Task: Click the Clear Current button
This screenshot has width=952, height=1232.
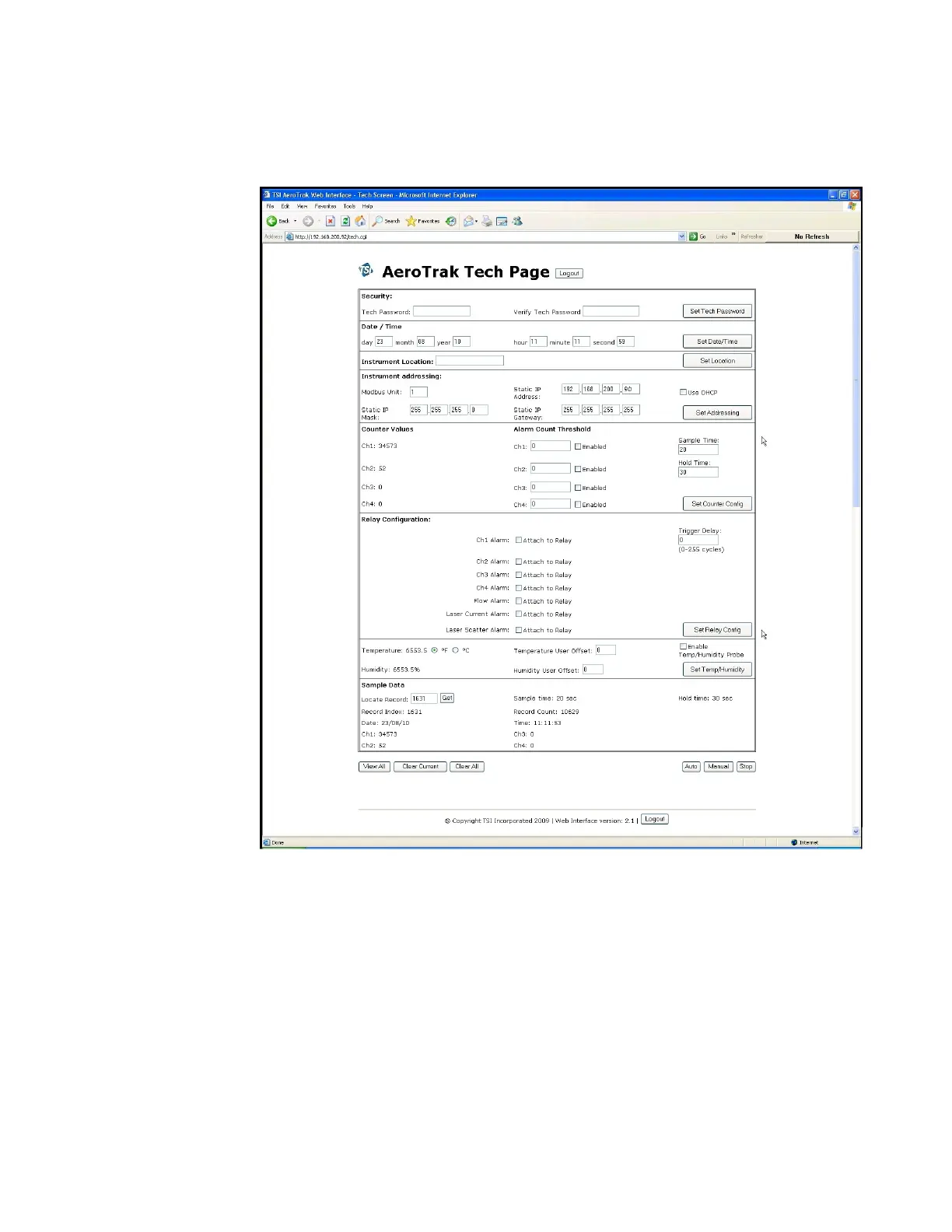Action: (420, 767)
